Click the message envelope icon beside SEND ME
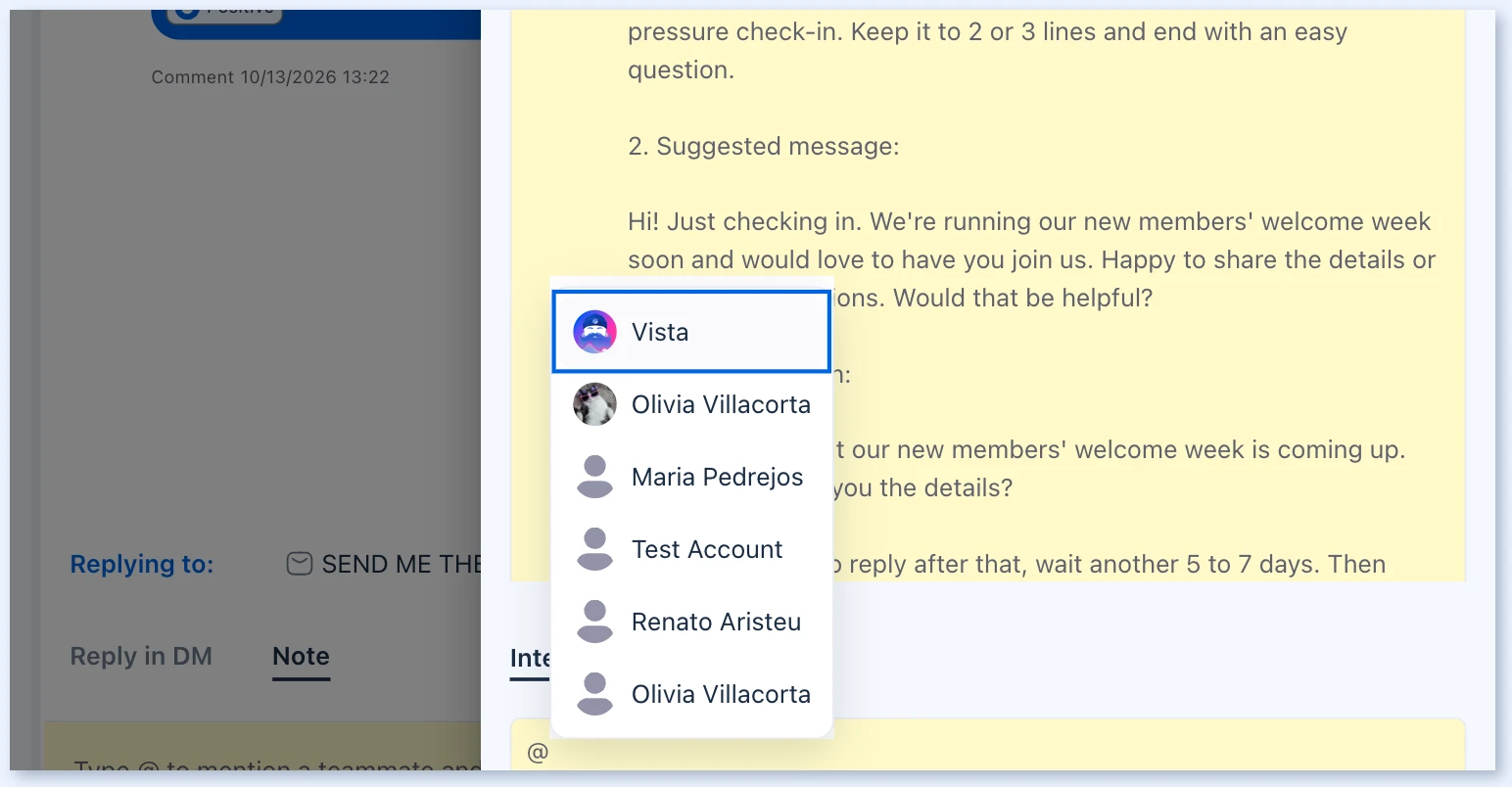Viewport: 1512px width, 787px height. (x=299, y=564)
